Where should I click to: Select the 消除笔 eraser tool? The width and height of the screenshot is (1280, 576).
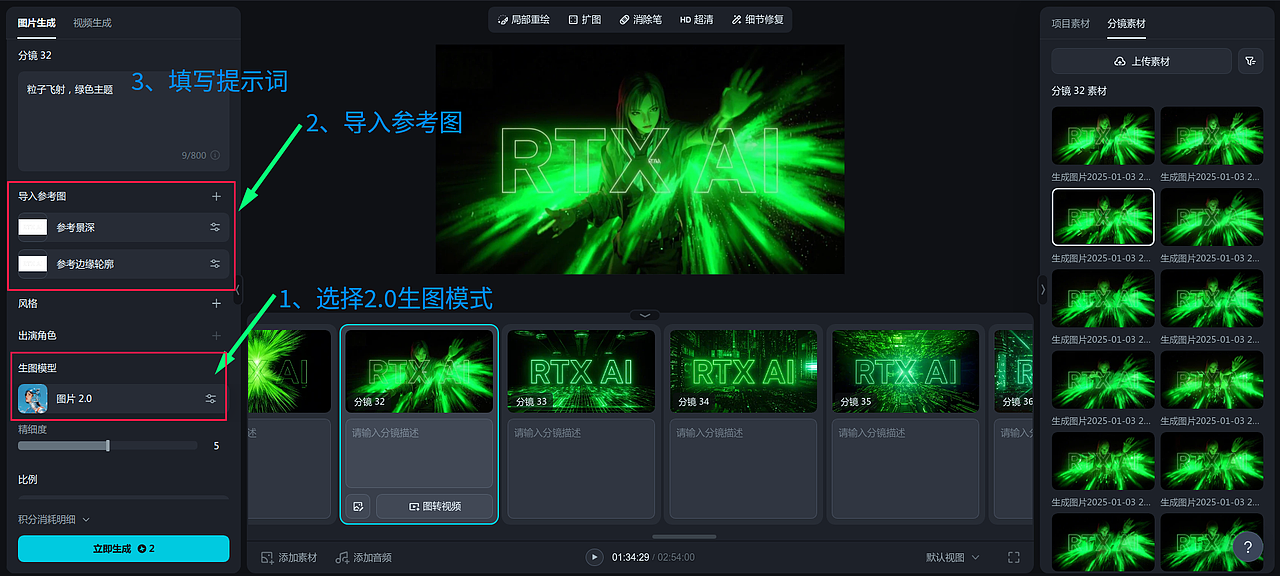tap(640, 19)
